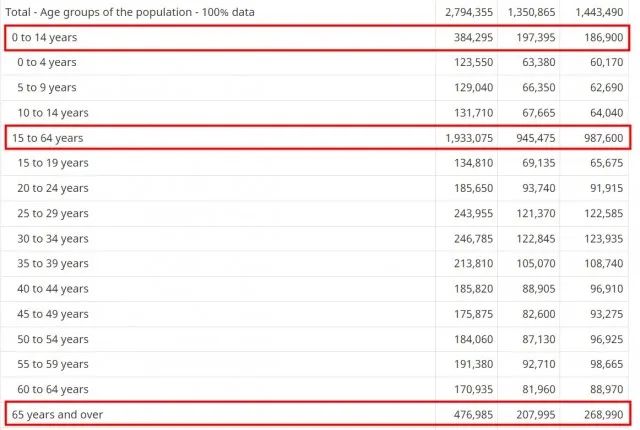Screen dimensions: 640x430
Task: Click the 987,600 cell
Action: click(604, 138)
